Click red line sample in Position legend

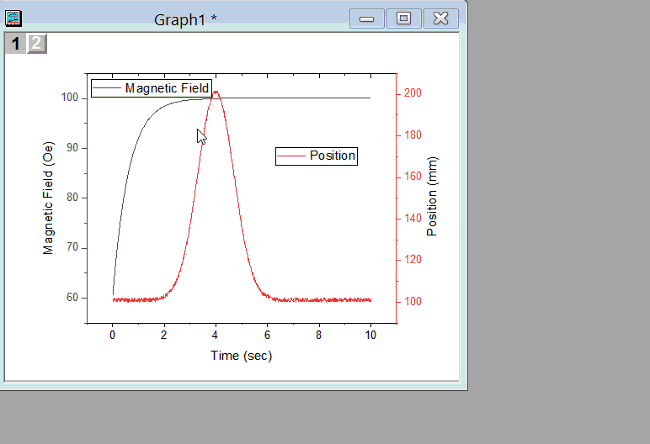tap(291, 156)
